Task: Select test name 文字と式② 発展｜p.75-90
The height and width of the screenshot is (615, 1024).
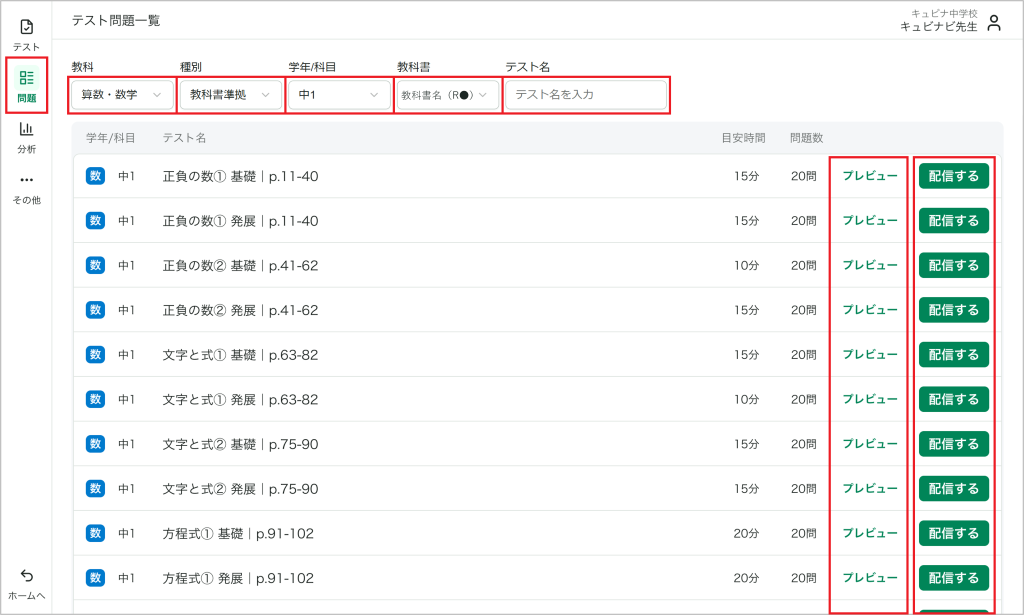Action: pyautogui.click(x=240, y=489)
